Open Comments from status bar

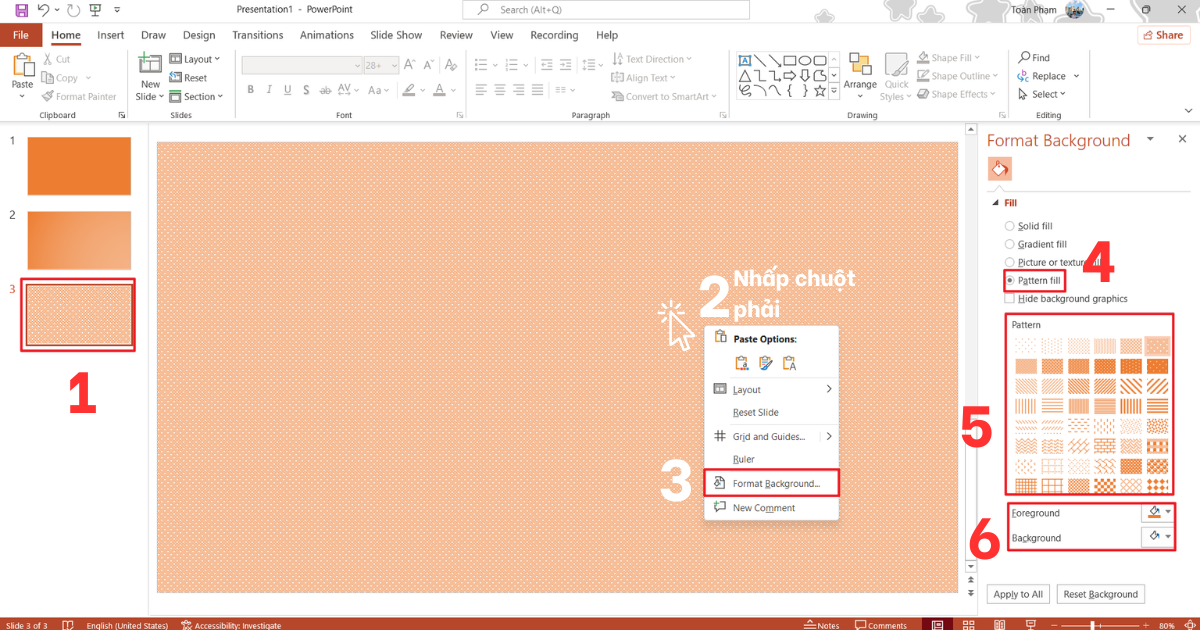880,624
